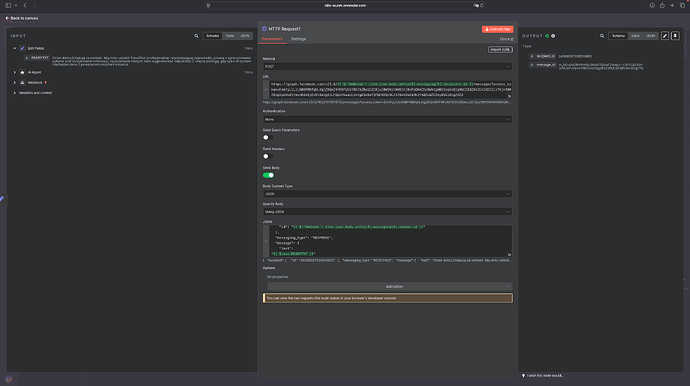Click the HTTP Request1 node title
Screen dimensions: 690x386
click(x=285, y=29)
